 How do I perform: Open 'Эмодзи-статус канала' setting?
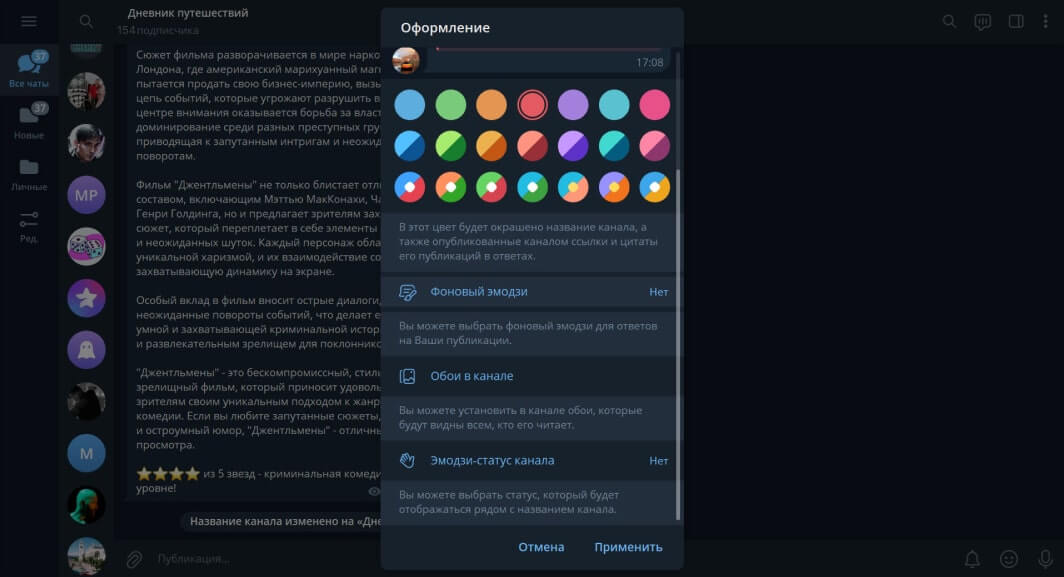pyautogui.click(x=531, y=460)
